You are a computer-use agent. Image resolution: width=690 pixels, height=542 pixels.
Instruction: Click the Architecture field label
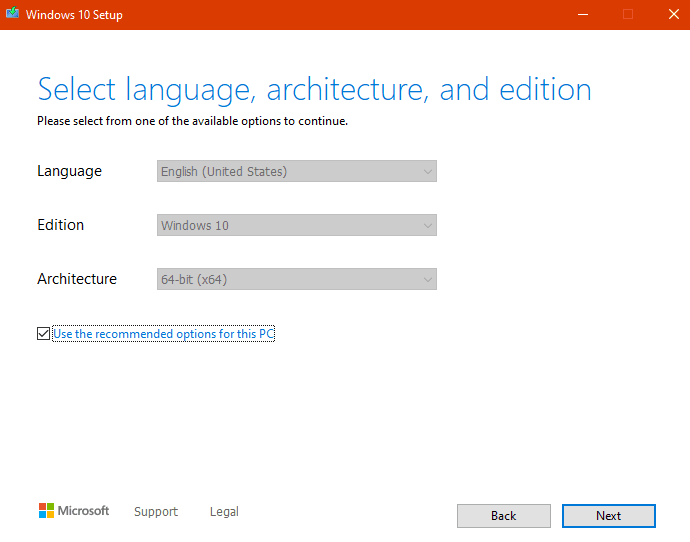(x=77, y=279)
